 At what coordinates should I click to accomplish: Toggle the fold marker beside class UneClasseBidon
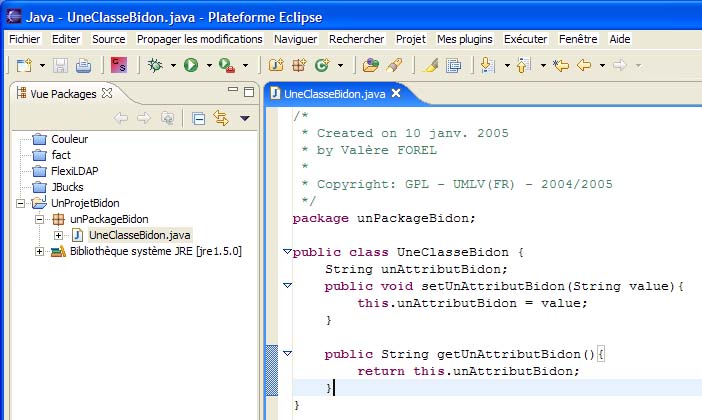point(287,251)
